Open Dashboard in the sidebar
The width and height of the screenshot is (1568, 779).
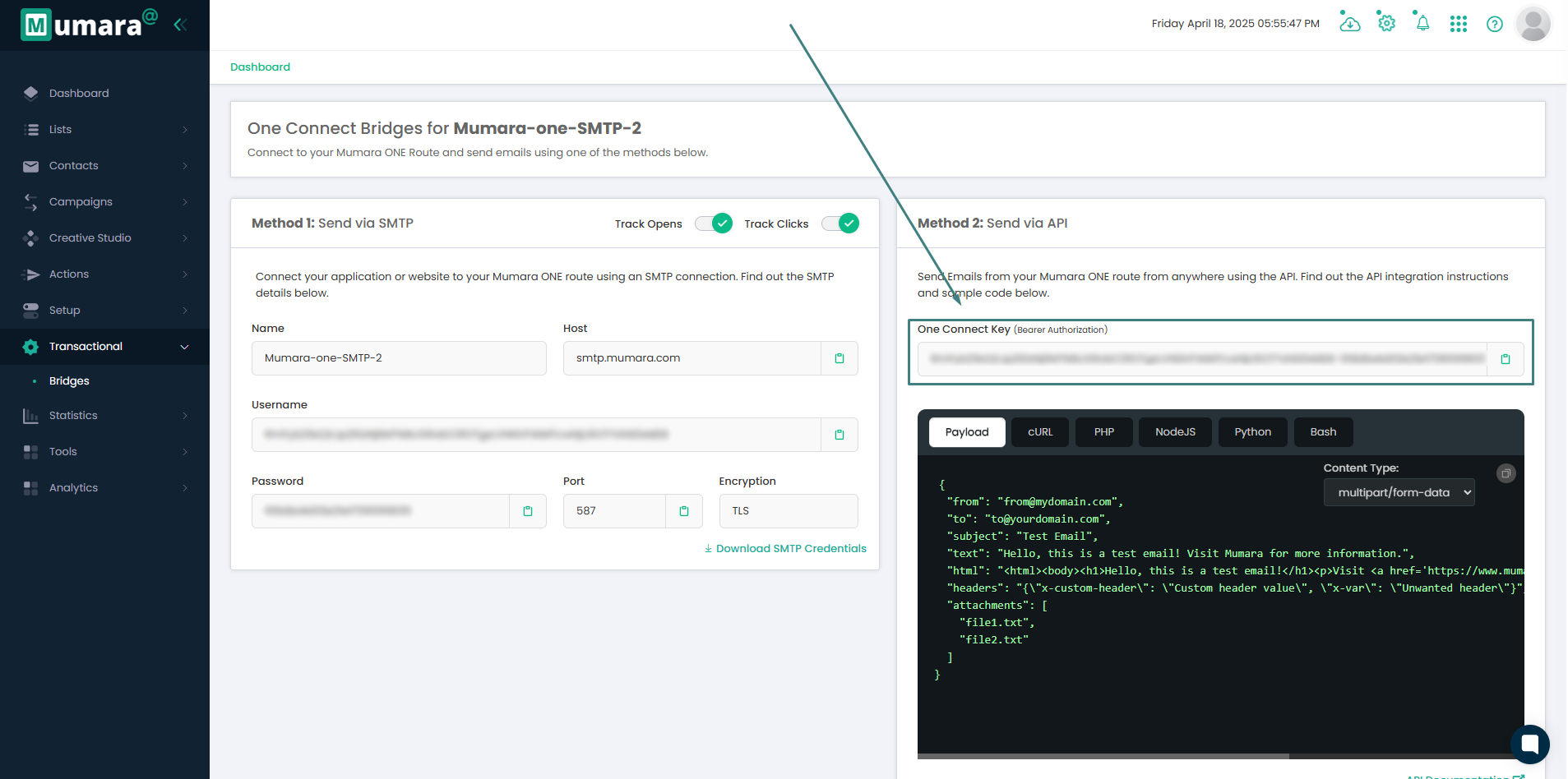[79, 94]
